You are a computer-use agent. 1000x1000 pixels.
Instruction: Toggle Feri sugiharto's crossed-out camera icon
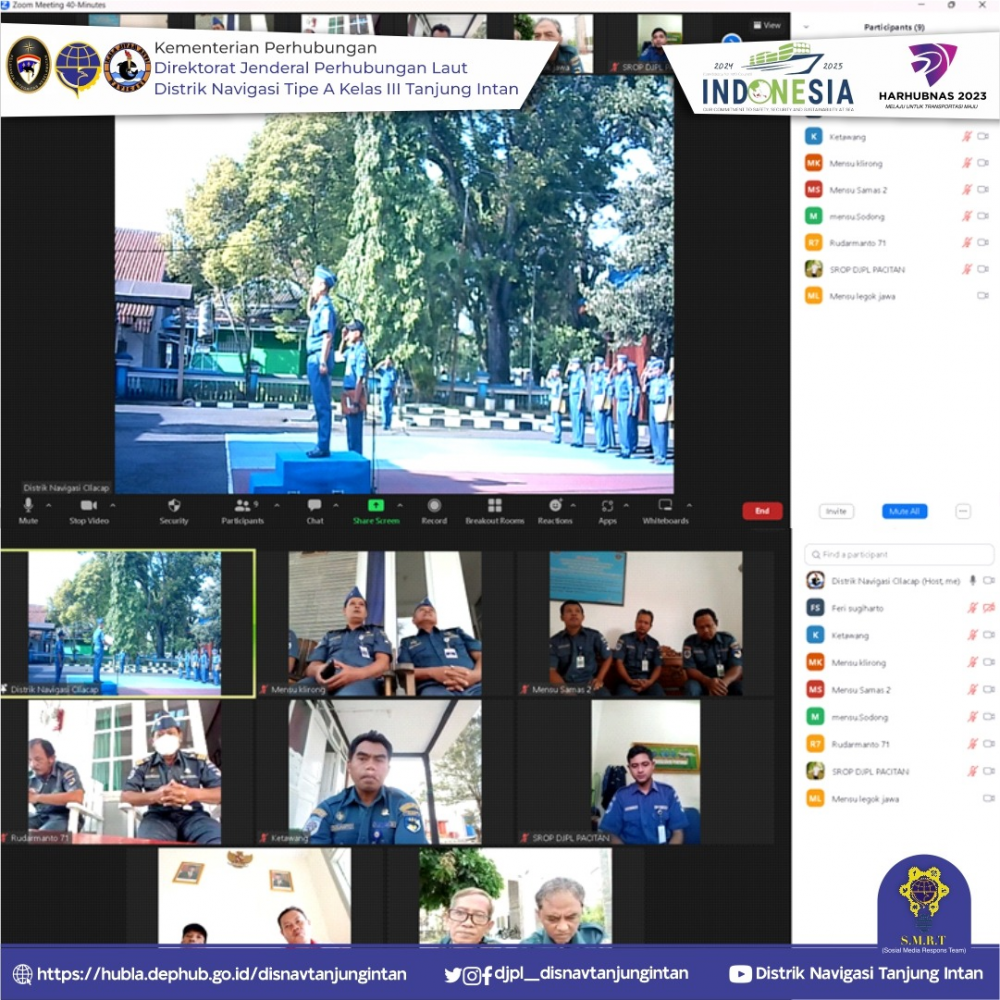[989, 608]
